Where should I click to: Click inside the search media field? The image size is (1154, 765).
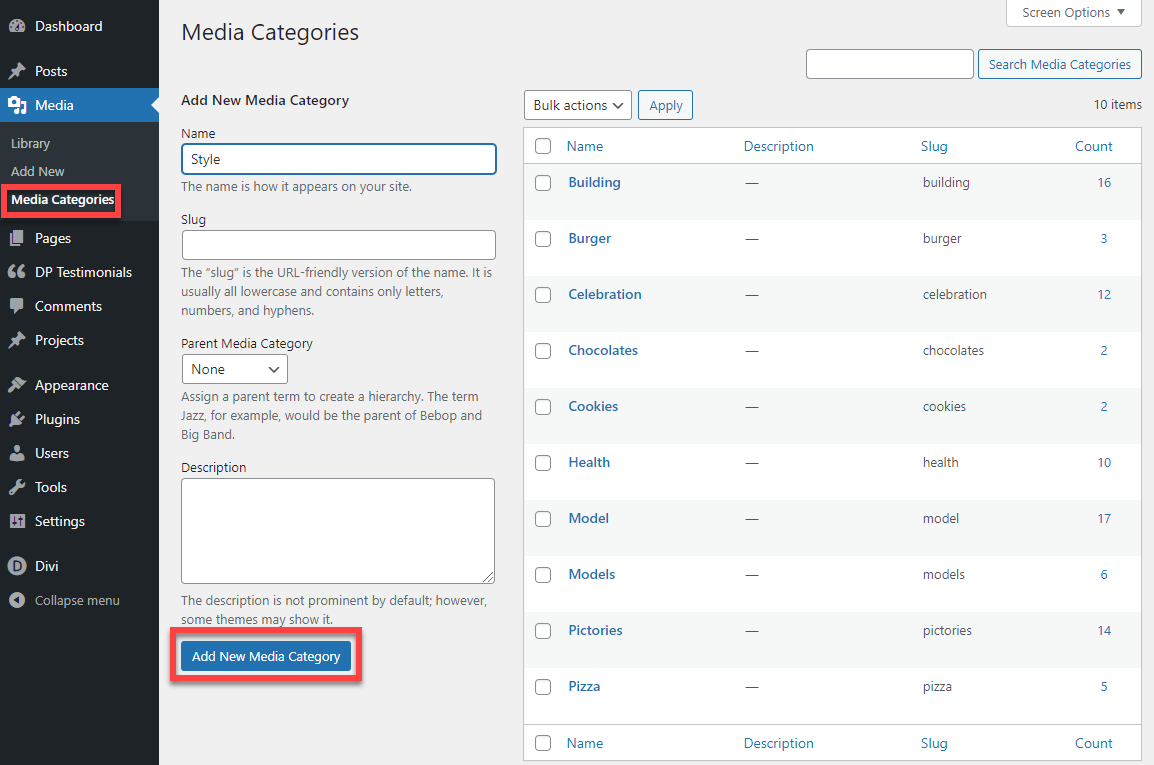coord(889,63)
